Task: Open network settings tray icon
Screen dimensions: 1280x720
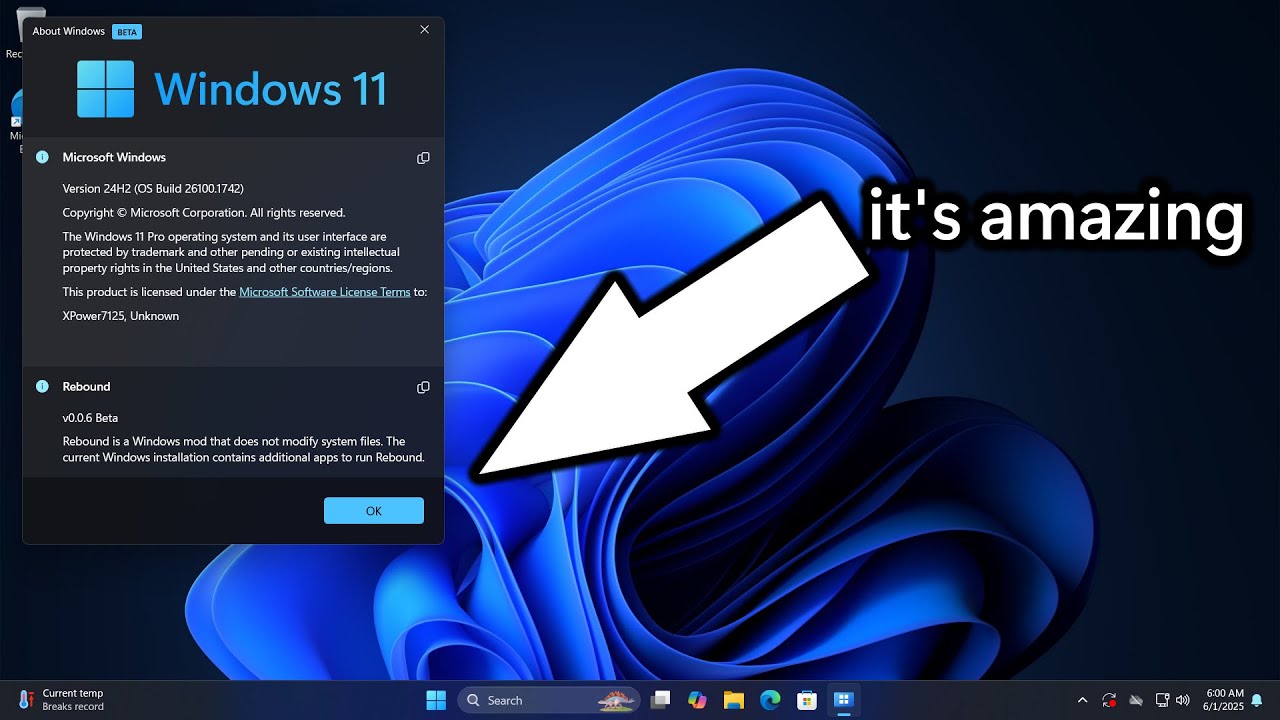Action: [x=1162, y=700]
